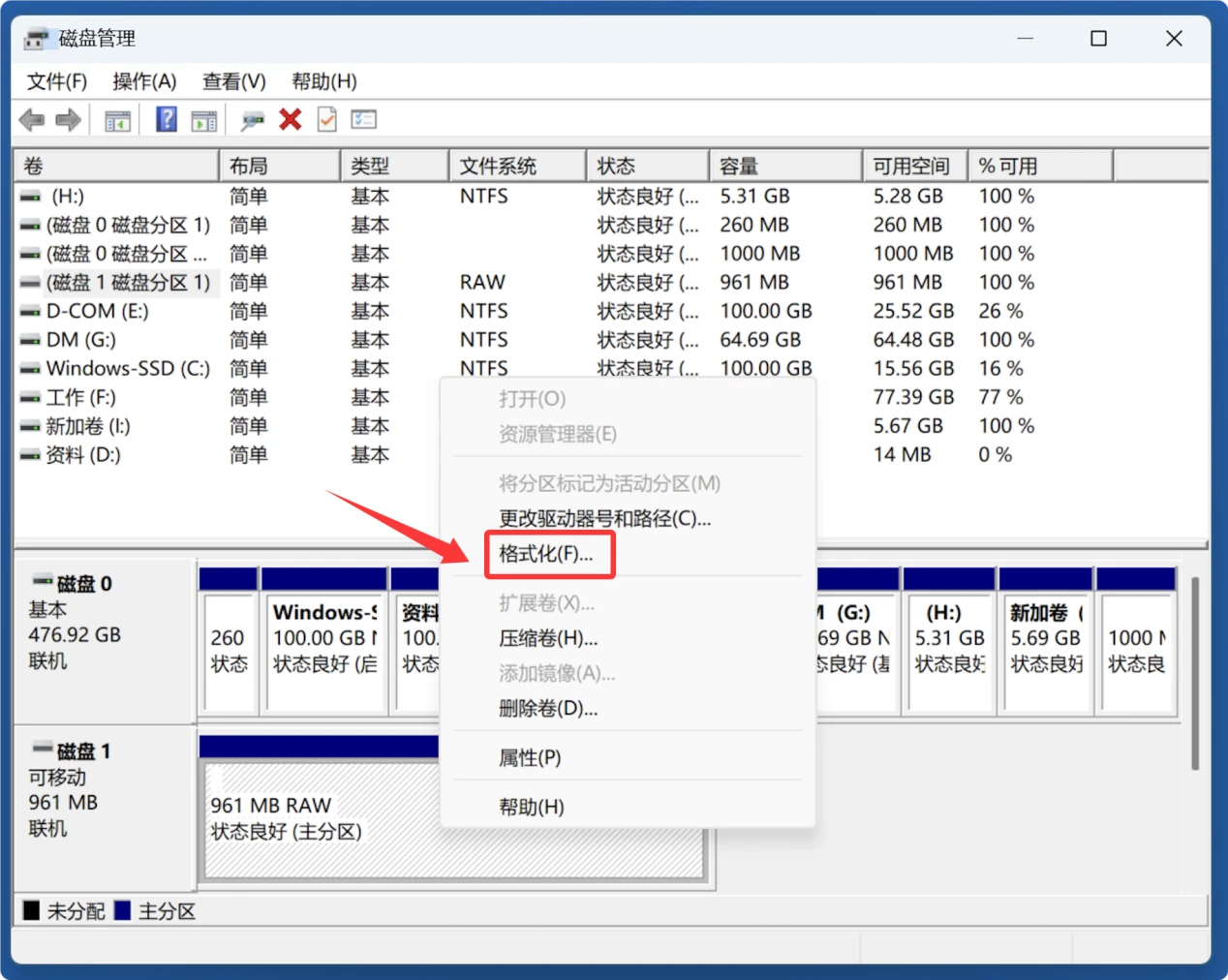Click 帮助(H) in the context menu
Image resolution: width=1228 pixels, height=980 pixels.
pyautogui.click(x=531, y=807)
